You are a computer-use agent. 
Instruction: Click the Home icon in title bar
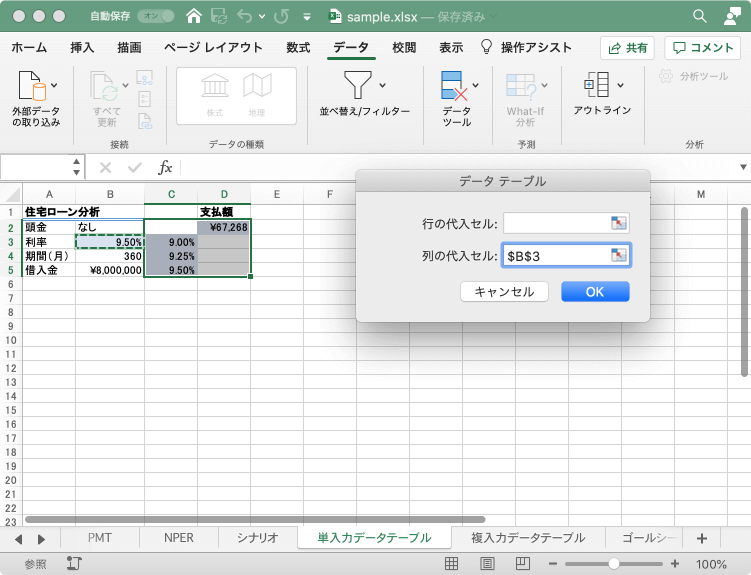[194, 17]
